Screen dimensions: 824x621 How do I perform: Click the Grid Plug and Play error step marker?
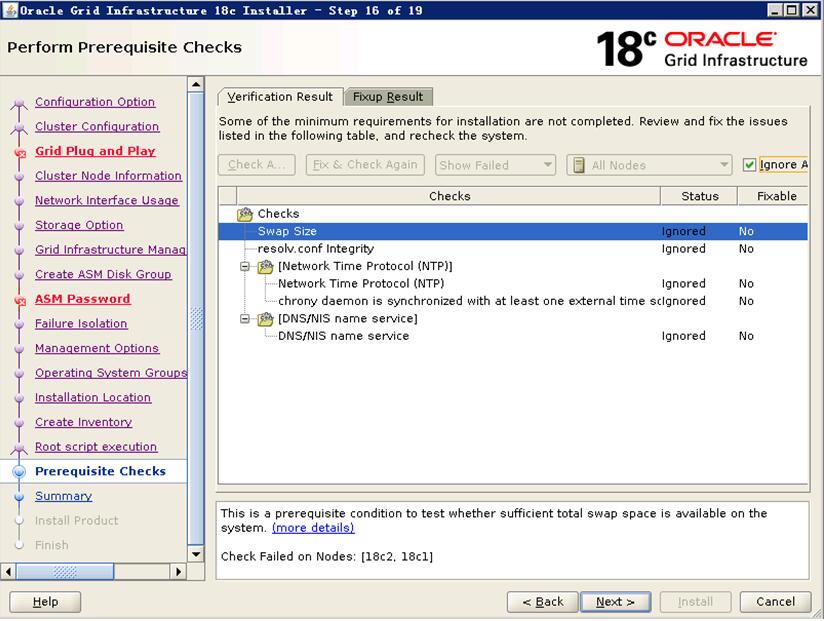pyautogui.click(x=20, y=153)
